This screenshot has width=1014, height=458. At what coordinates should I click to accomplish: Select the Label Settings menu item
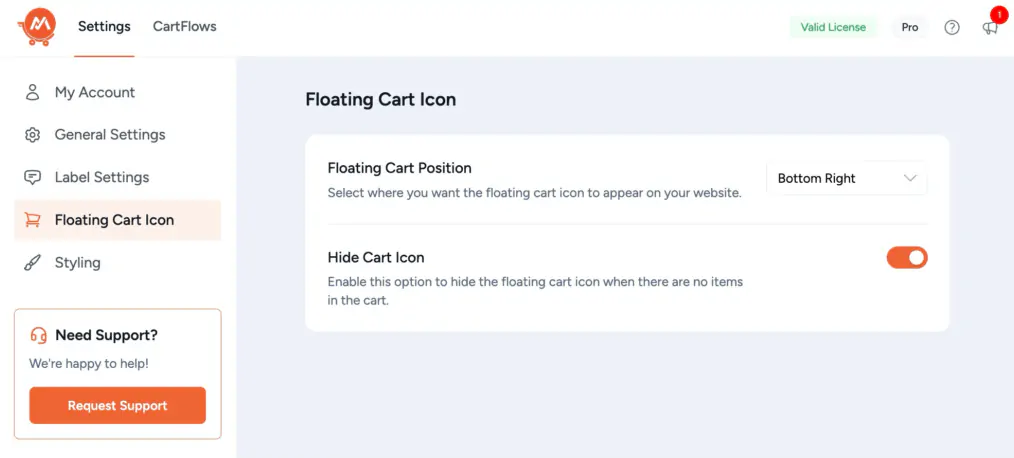click(x=101, y=178)
